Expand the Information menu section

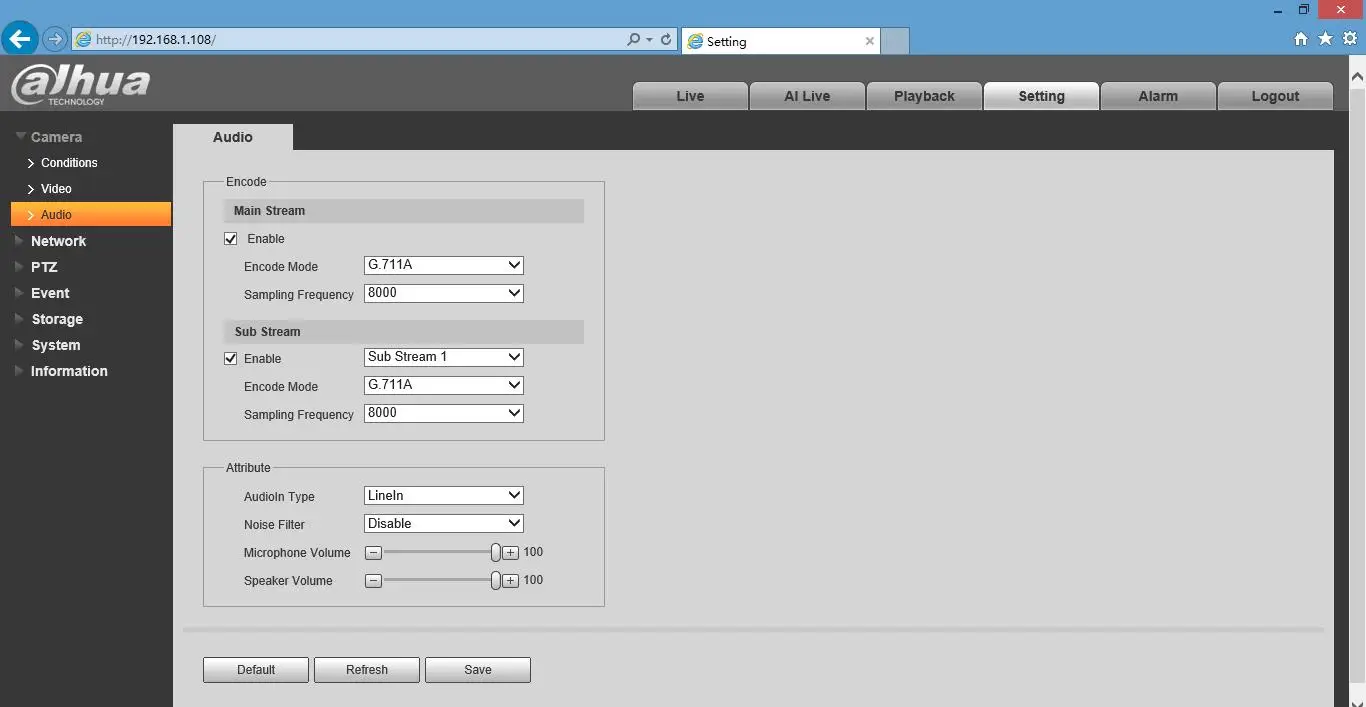[69, 371]
